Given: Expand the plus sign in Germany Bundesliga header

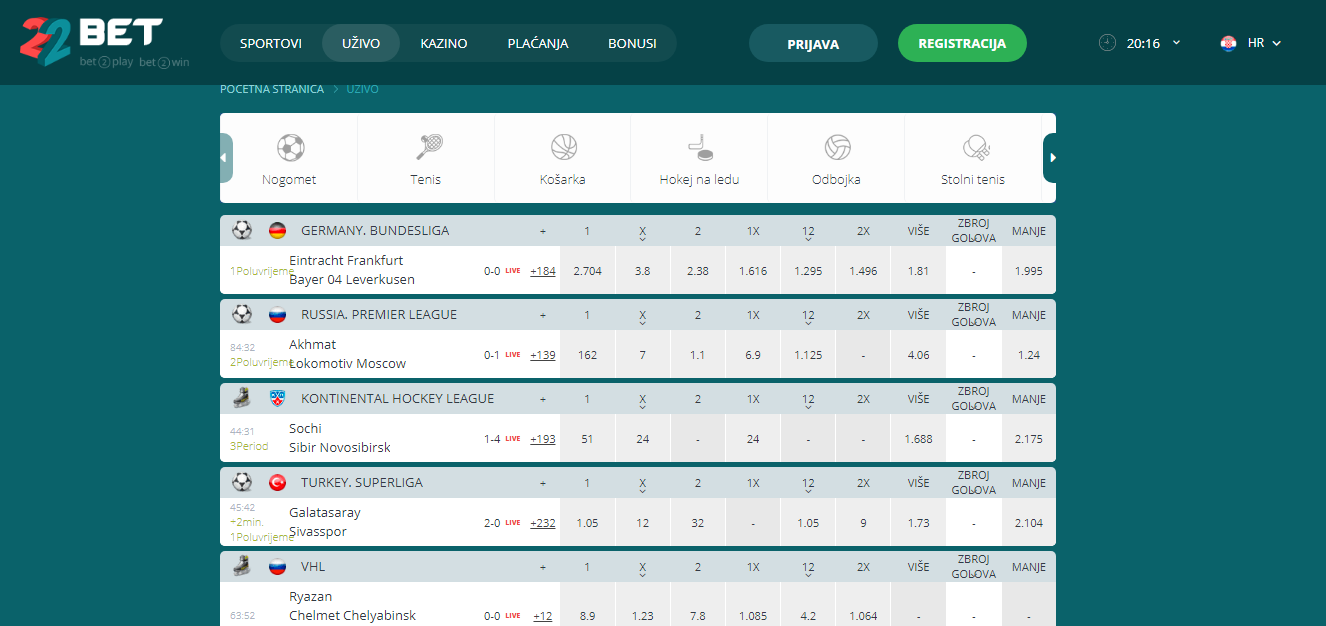Looking at the screenshot, I should point(543,231).
